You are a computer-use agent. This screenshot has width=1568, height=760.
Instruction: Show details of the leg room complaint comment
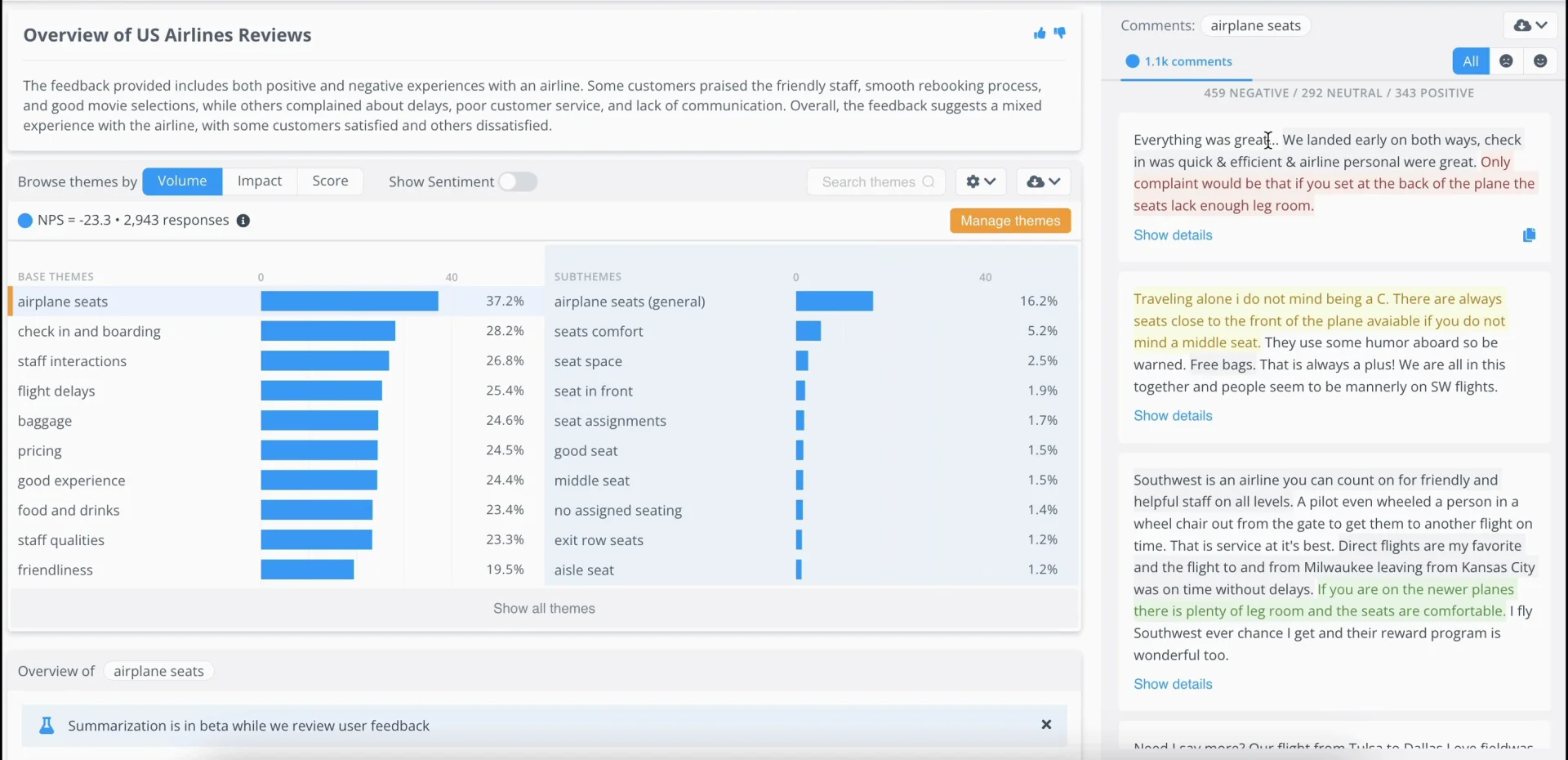tap(1173, 235)
